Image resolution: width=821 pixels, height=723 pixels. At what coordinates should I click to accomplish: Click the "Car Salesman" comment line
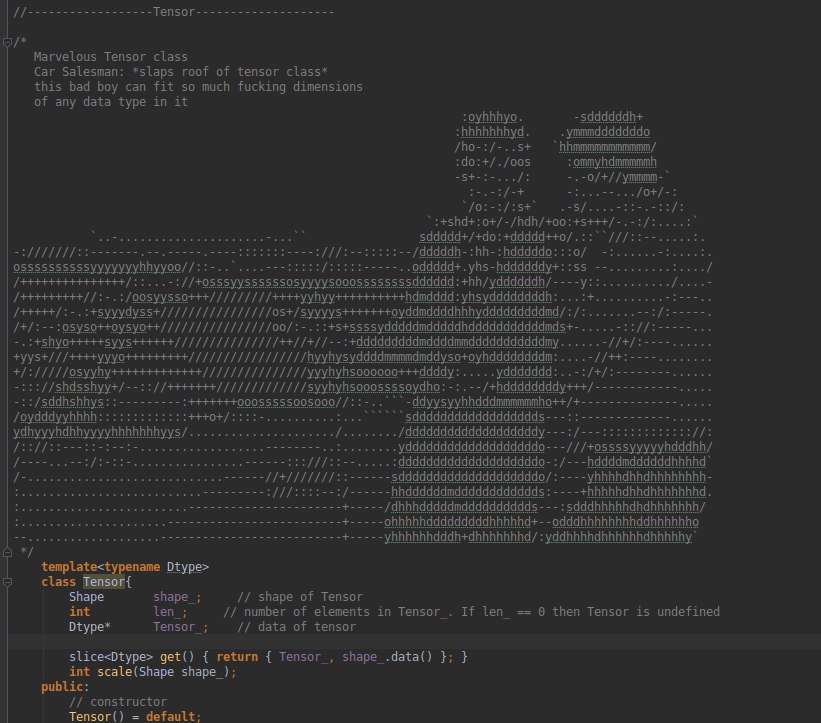(181, 72)
